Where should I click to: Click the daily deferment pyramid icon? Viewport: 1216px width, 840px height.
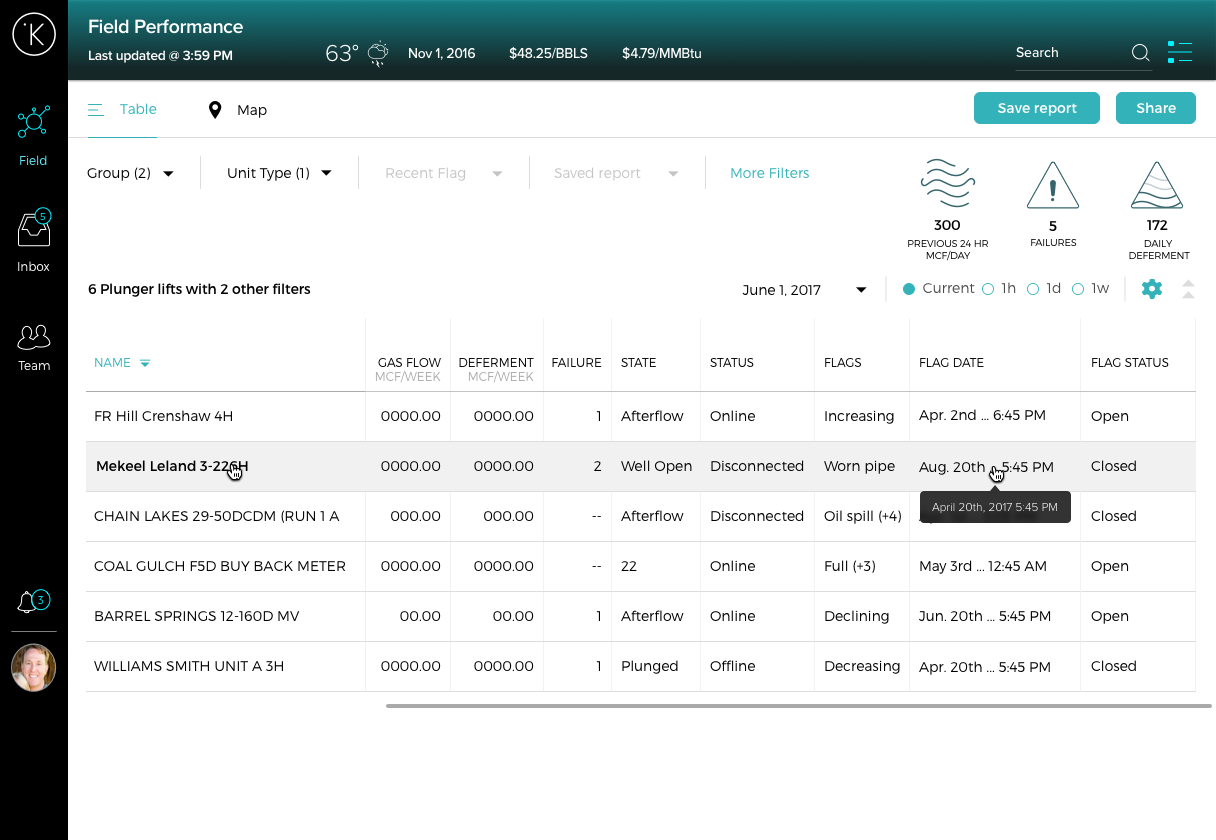click(x=1157, y=185)
